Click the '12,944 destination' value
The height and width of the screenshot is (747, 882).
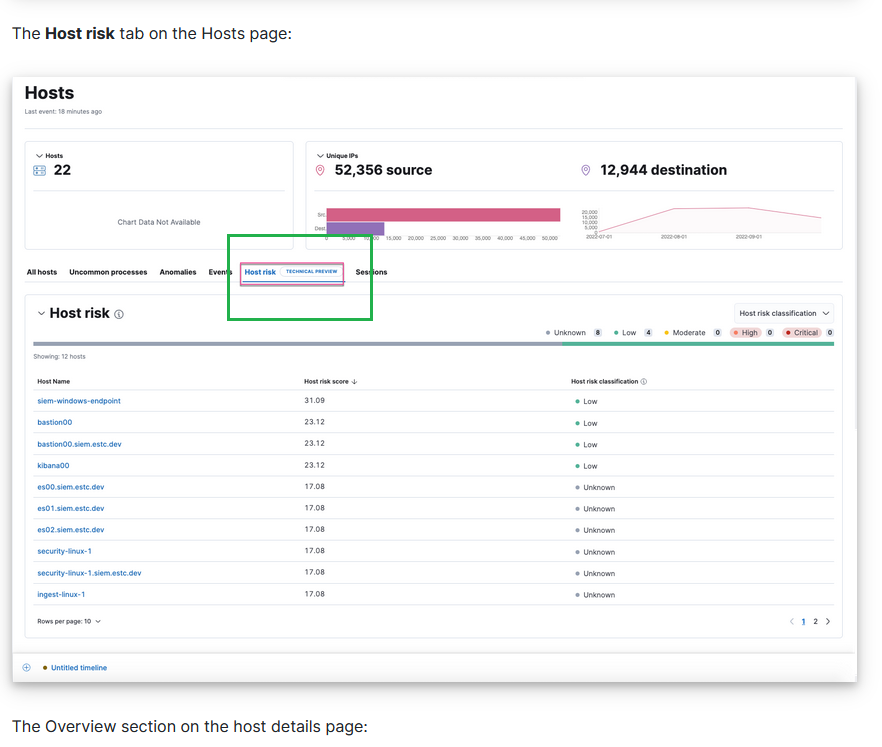coord(663,170)
